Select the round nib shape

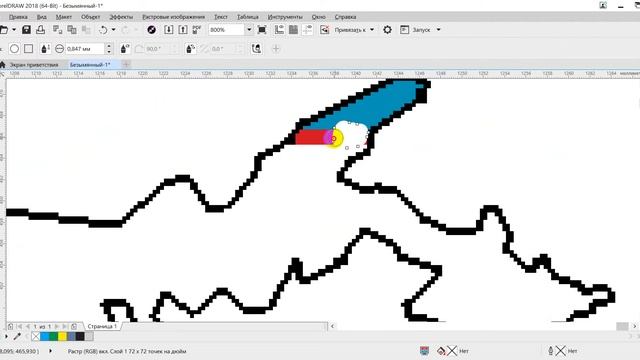14,49
